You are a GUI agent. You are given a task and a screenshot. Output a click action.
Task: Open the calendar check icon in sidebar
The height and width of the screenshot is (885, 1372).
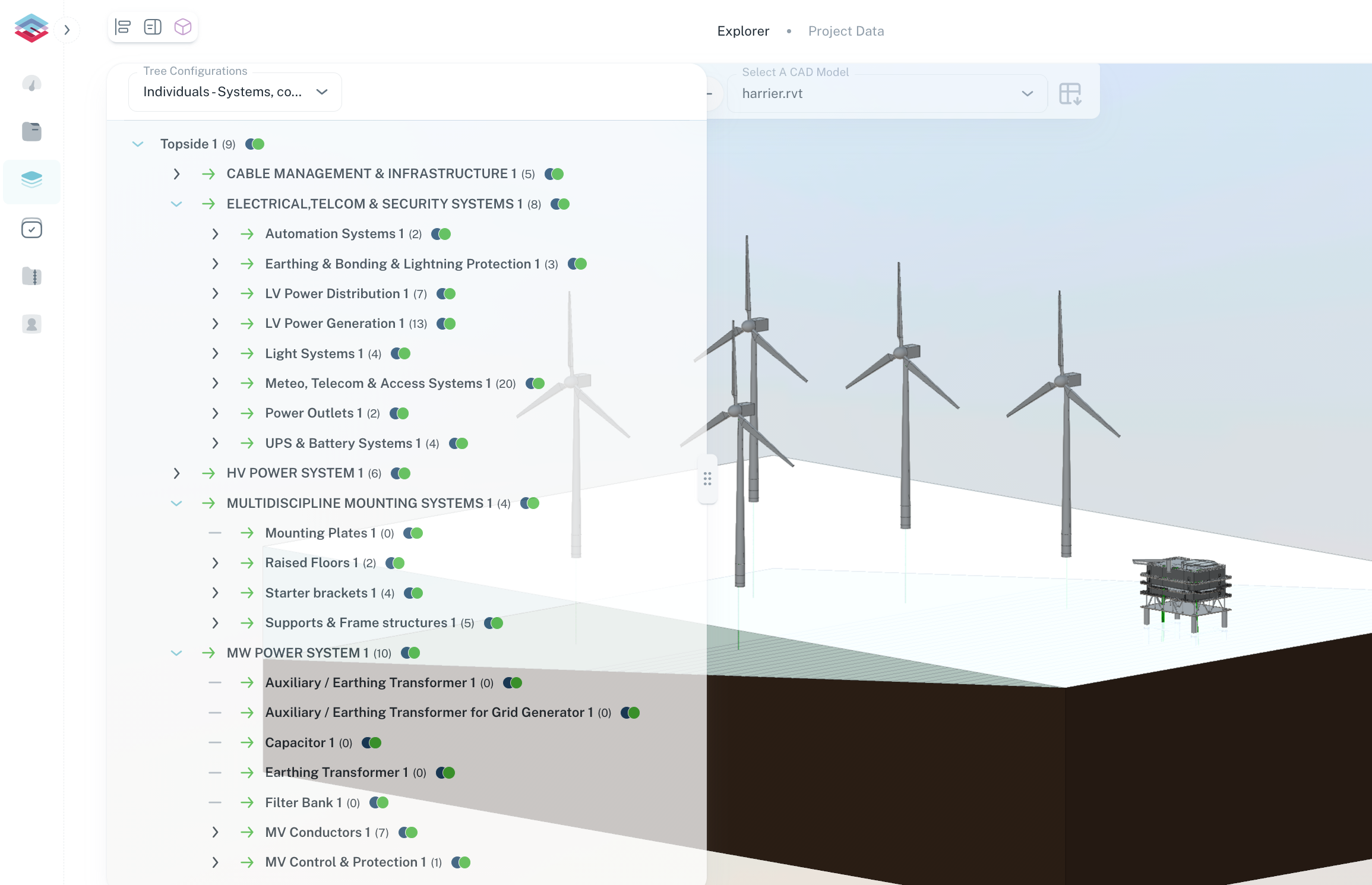point(31,228)
